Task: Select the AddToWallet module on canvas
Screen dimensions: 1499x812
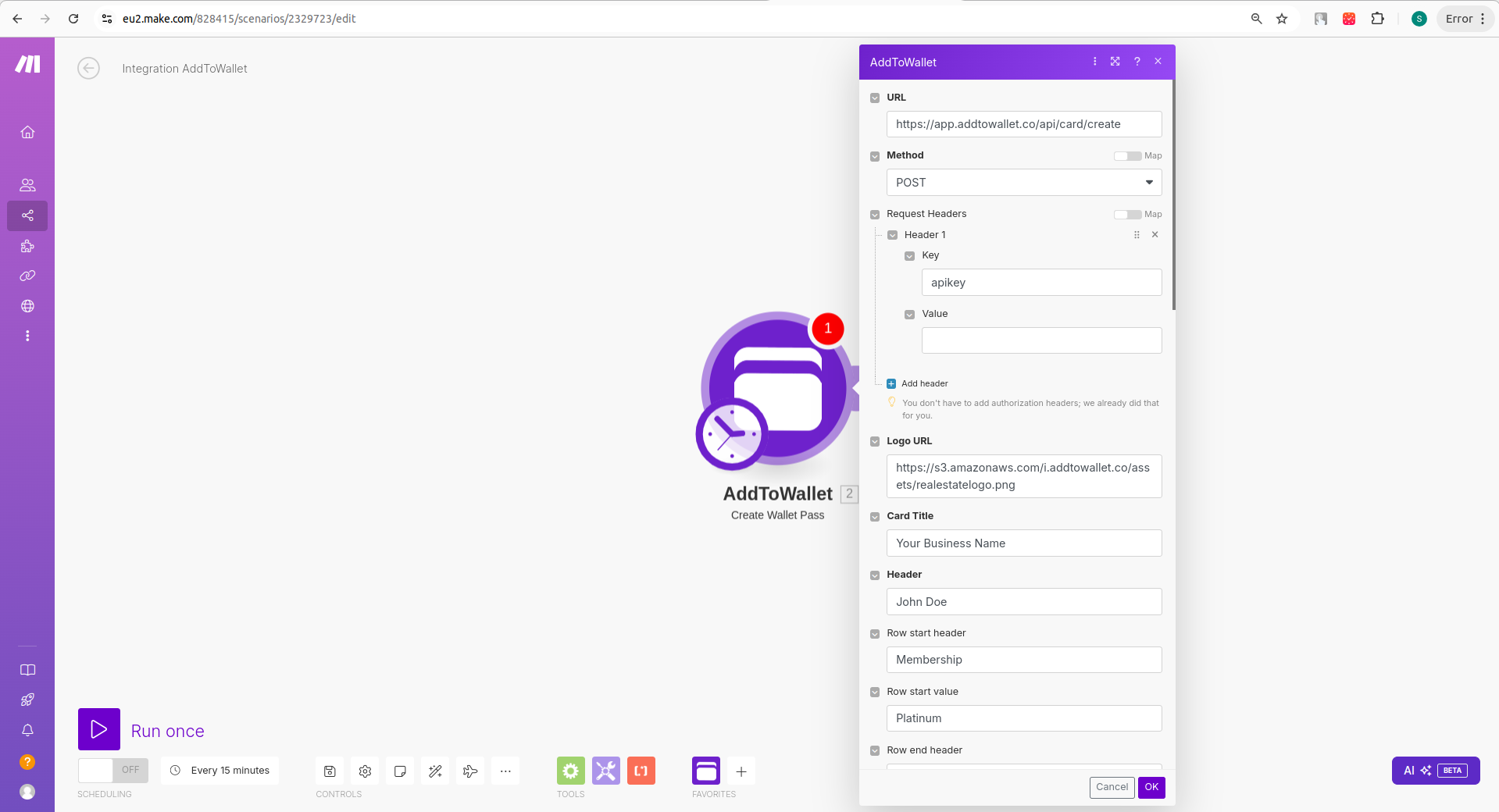Action: click(x=778, y=387)
